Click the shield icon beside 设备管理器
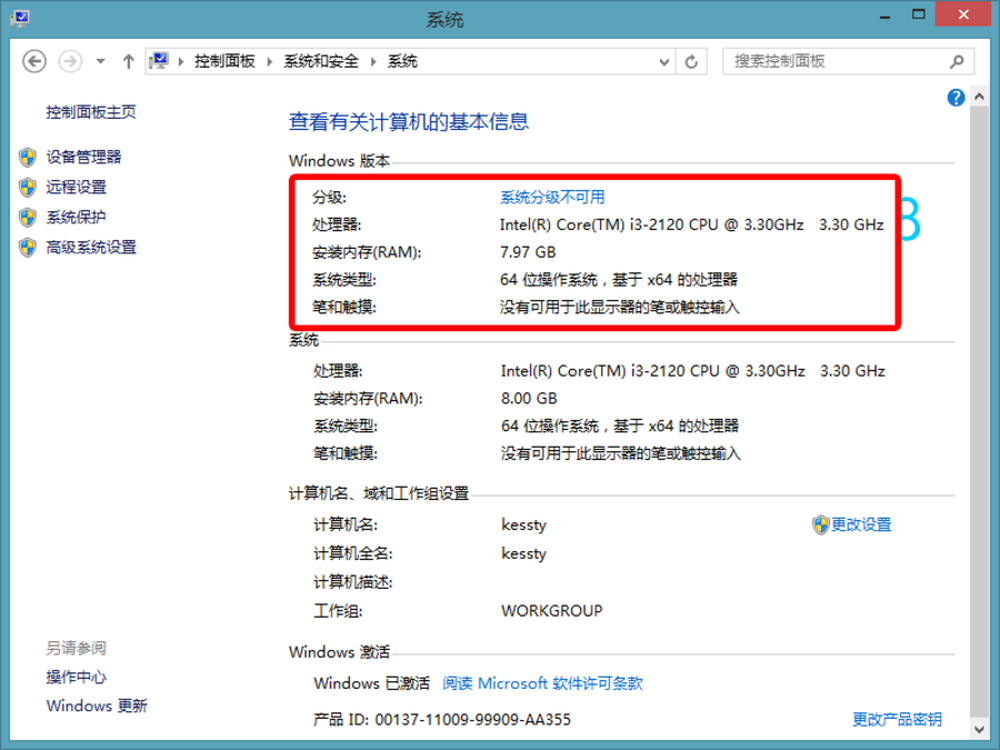The width and height of the screenshot is (1000, 750). tap(28, 157)
